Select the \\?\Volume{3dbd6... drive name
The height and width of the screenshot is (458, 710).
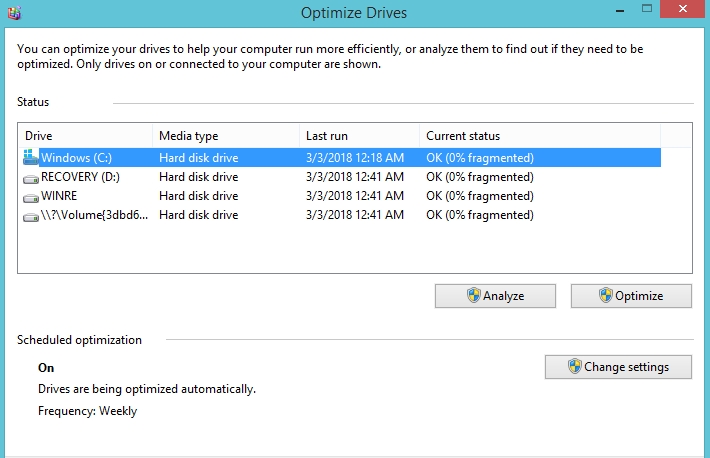coord(94,215)
